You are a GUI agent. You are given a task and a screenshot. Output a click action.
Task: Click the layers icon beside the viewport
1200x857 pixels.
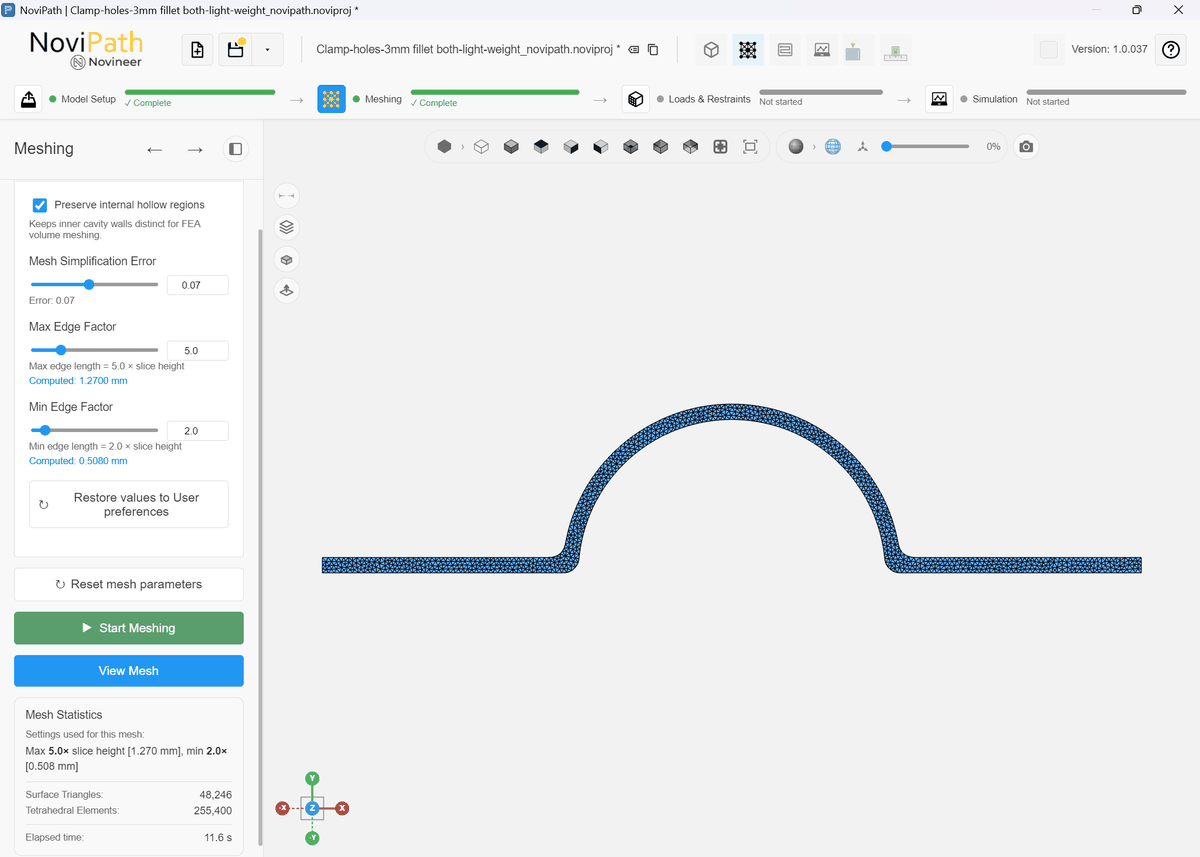click(x=287, y=227)
